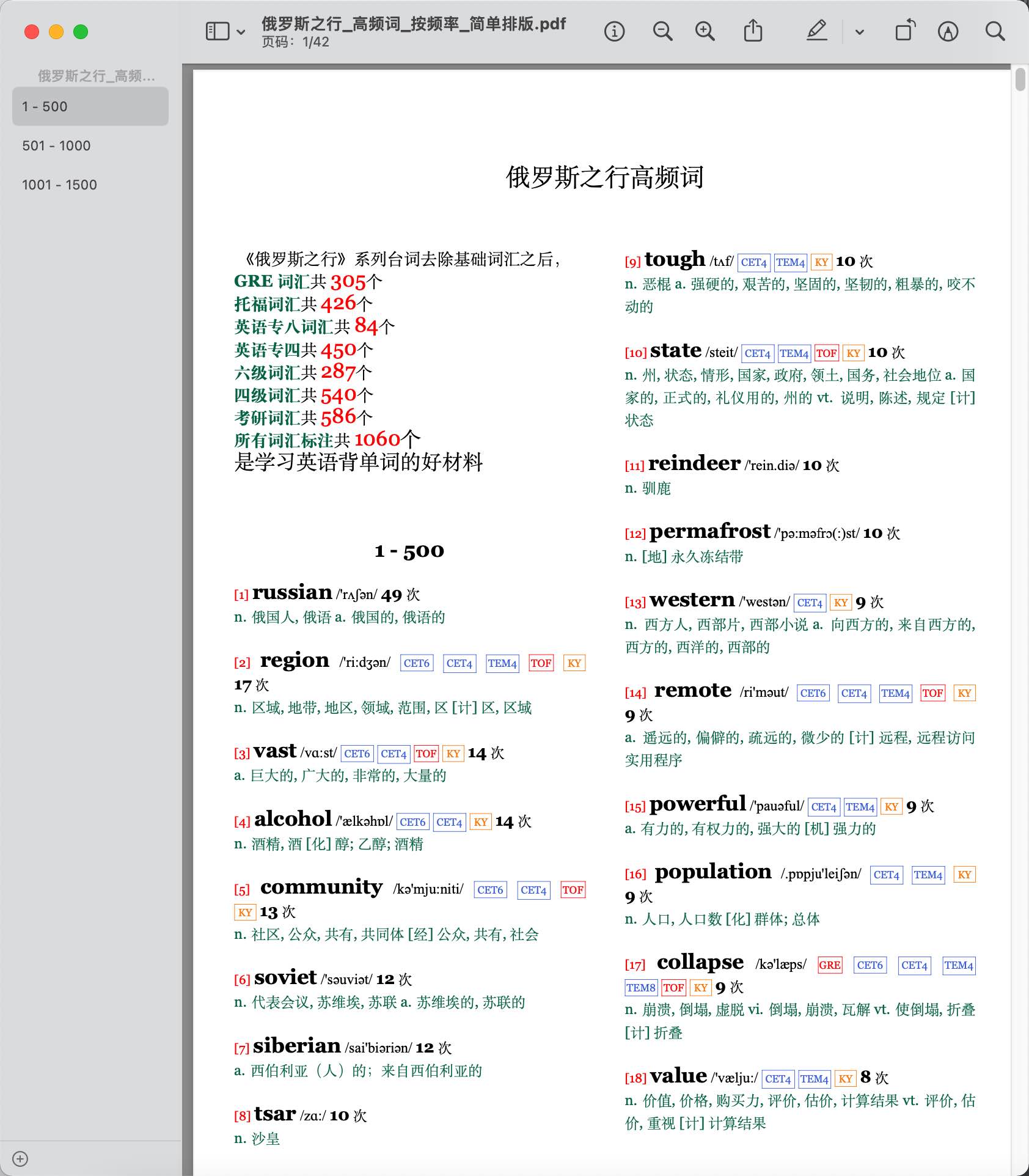Click the word 'region' entry
This screenshot has height=1176, width=1029.
point(295,660)
